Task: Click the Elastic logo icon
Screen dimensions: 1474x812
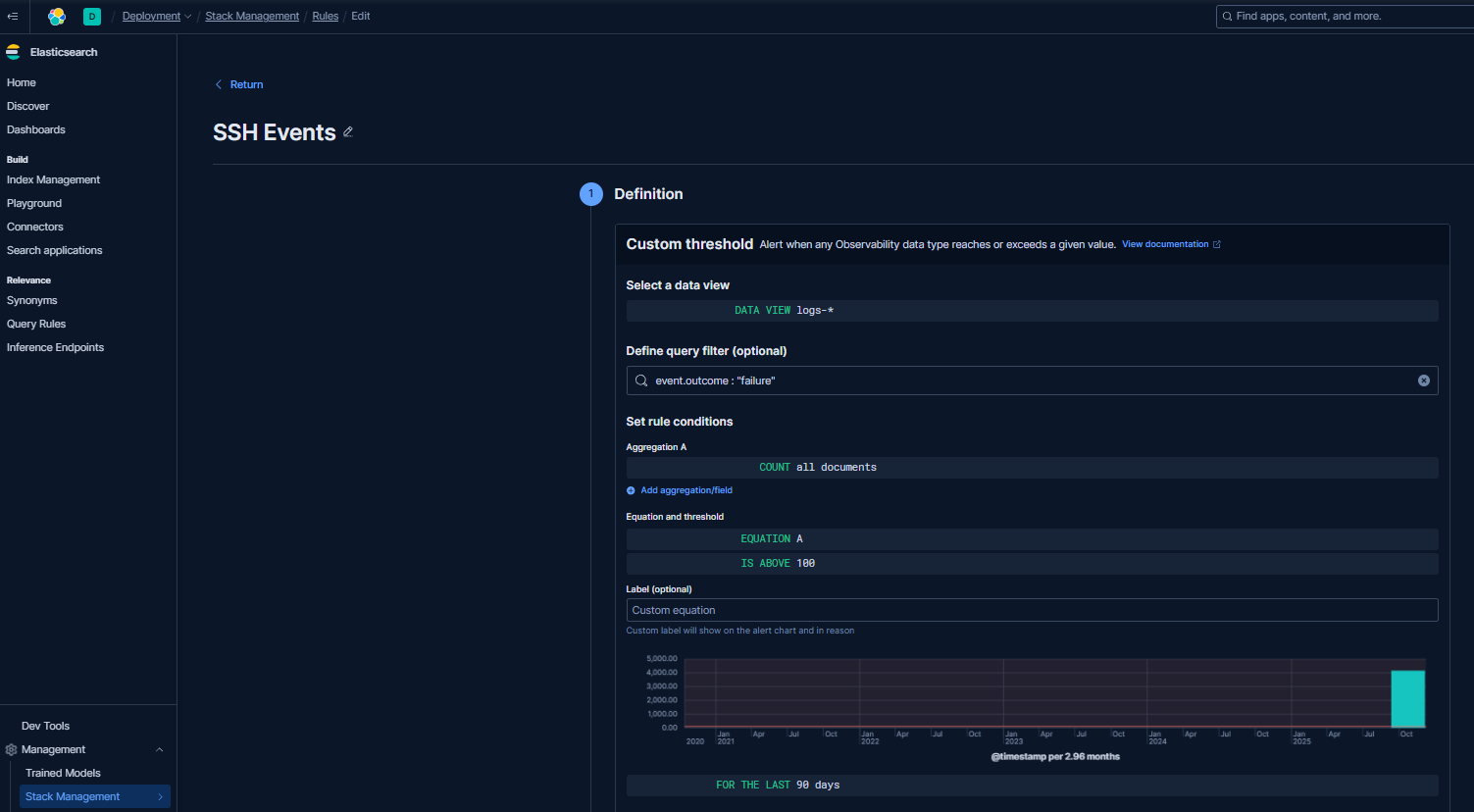Action: point(57,17)
